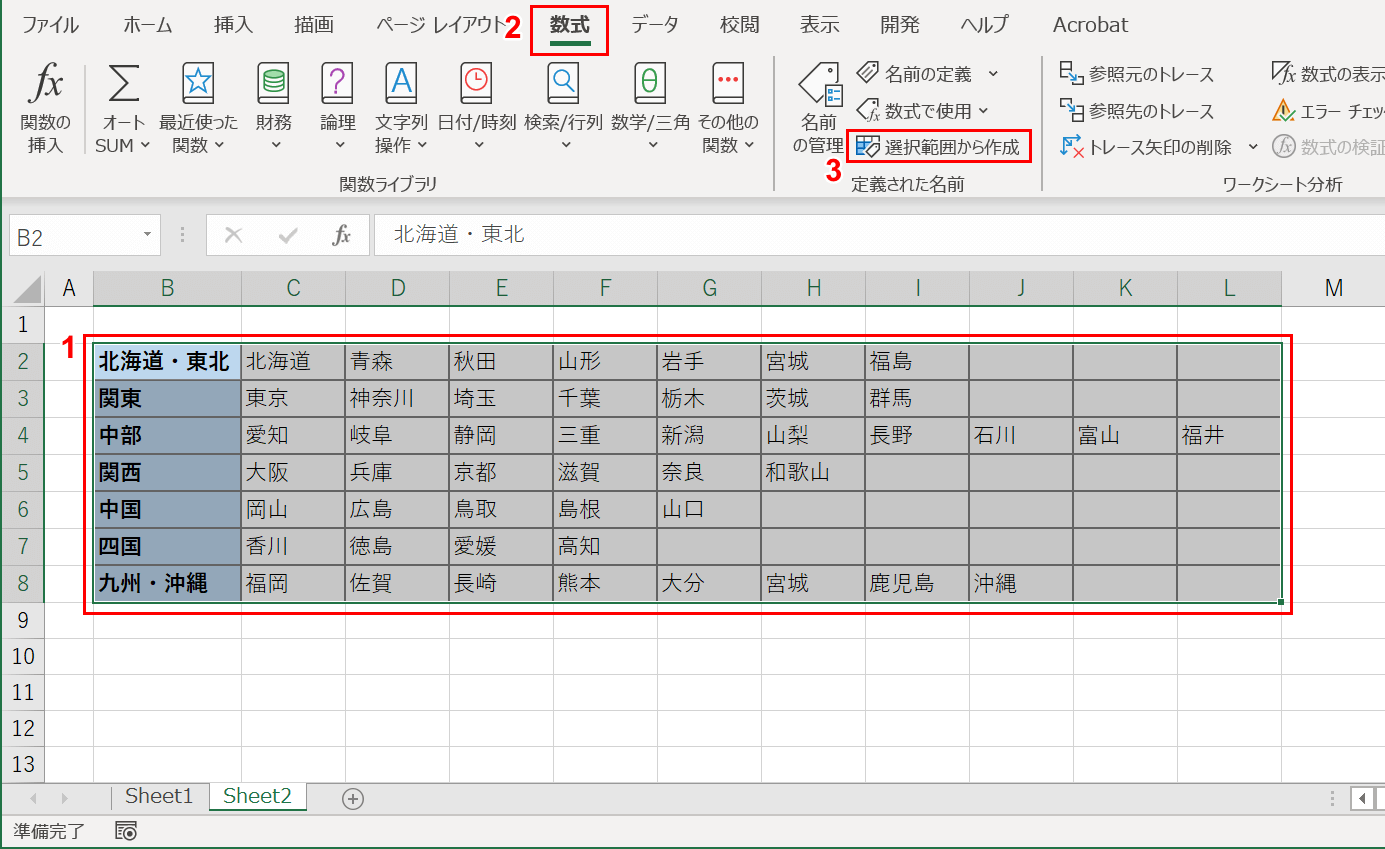Select the Sheet1 sheet tab

pos(158,797)
